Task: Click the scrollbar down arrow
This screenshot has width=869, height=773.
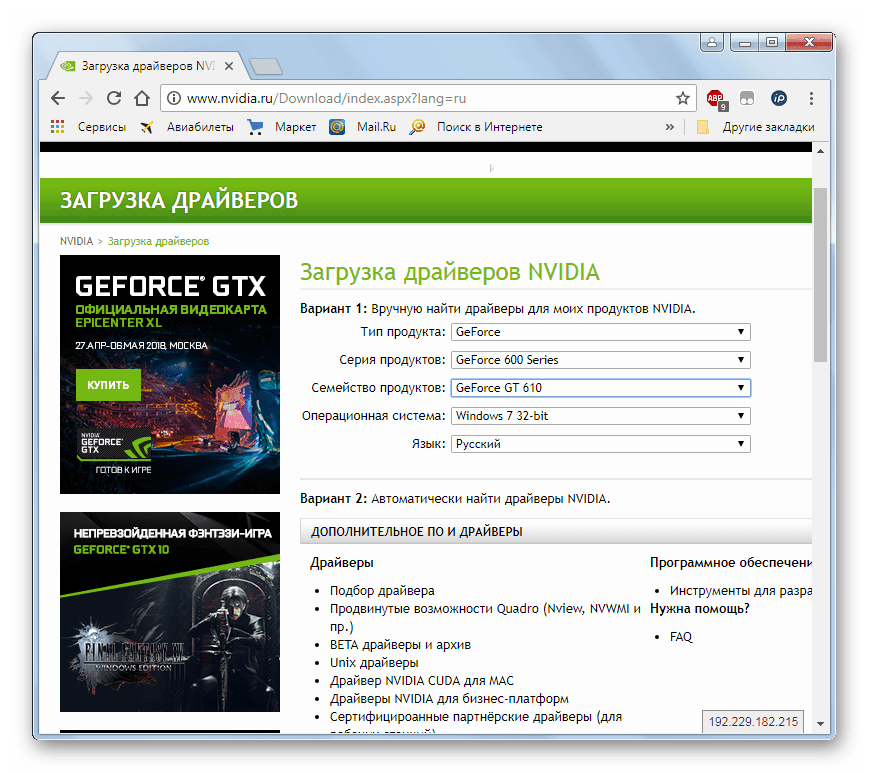Action: (x=820, y=724)
